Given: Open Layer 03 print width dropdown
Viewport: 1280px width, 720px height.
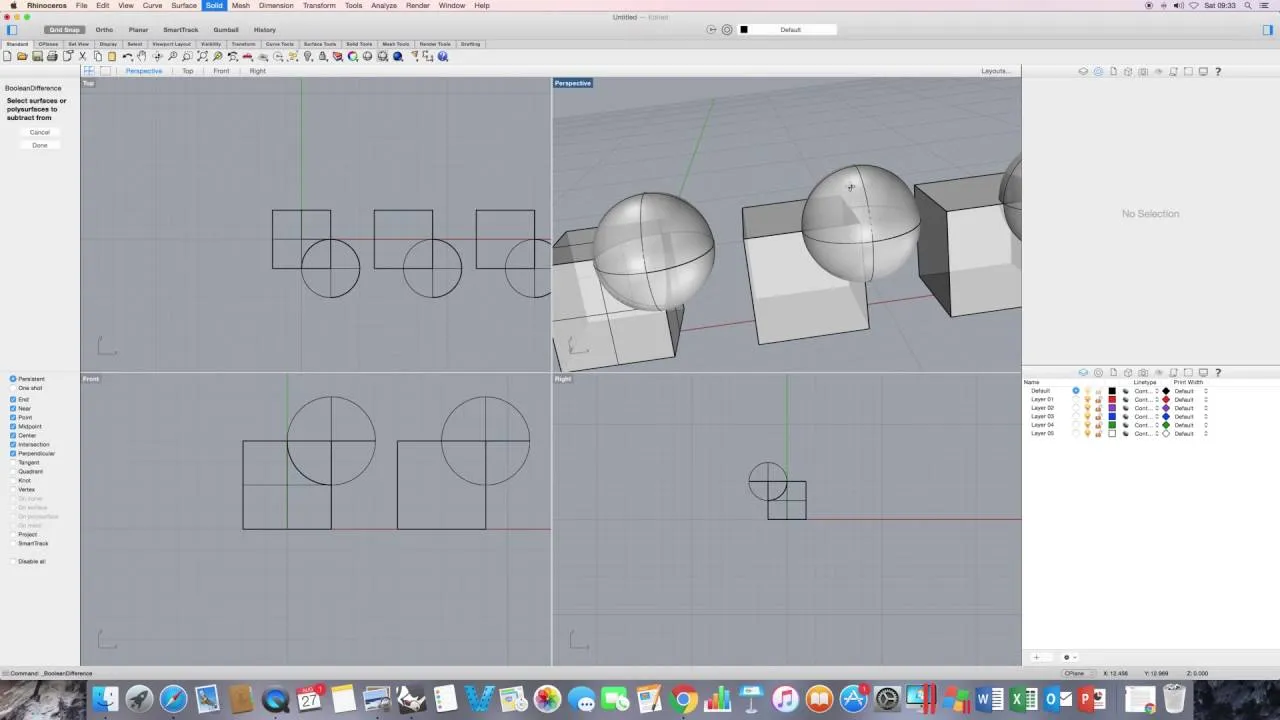Looking at the screenshot, I should 1191,416.
